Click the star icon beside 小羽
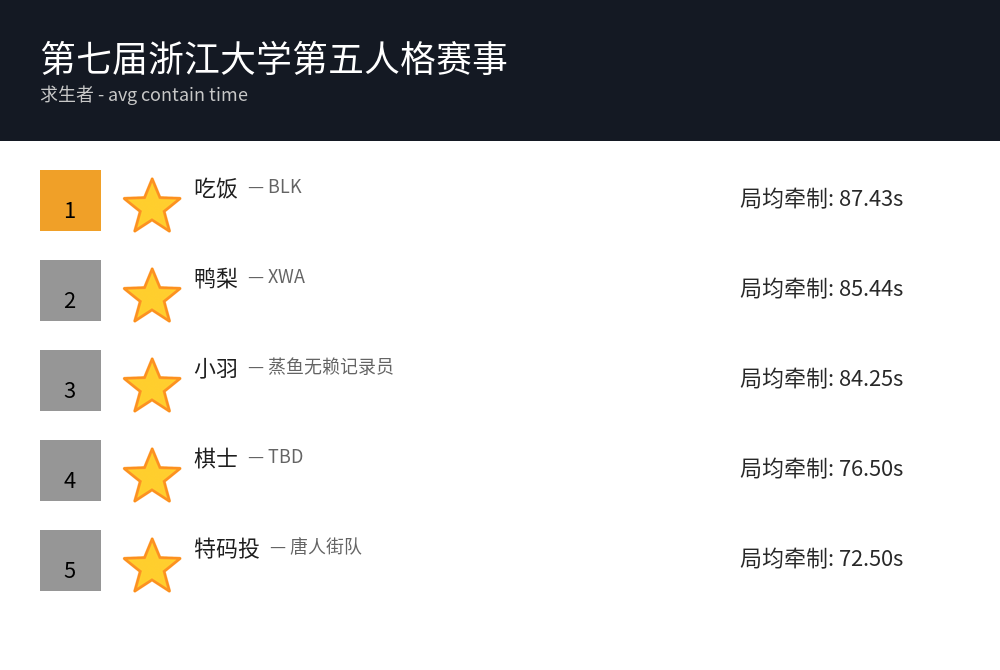 tap(152, 385)
